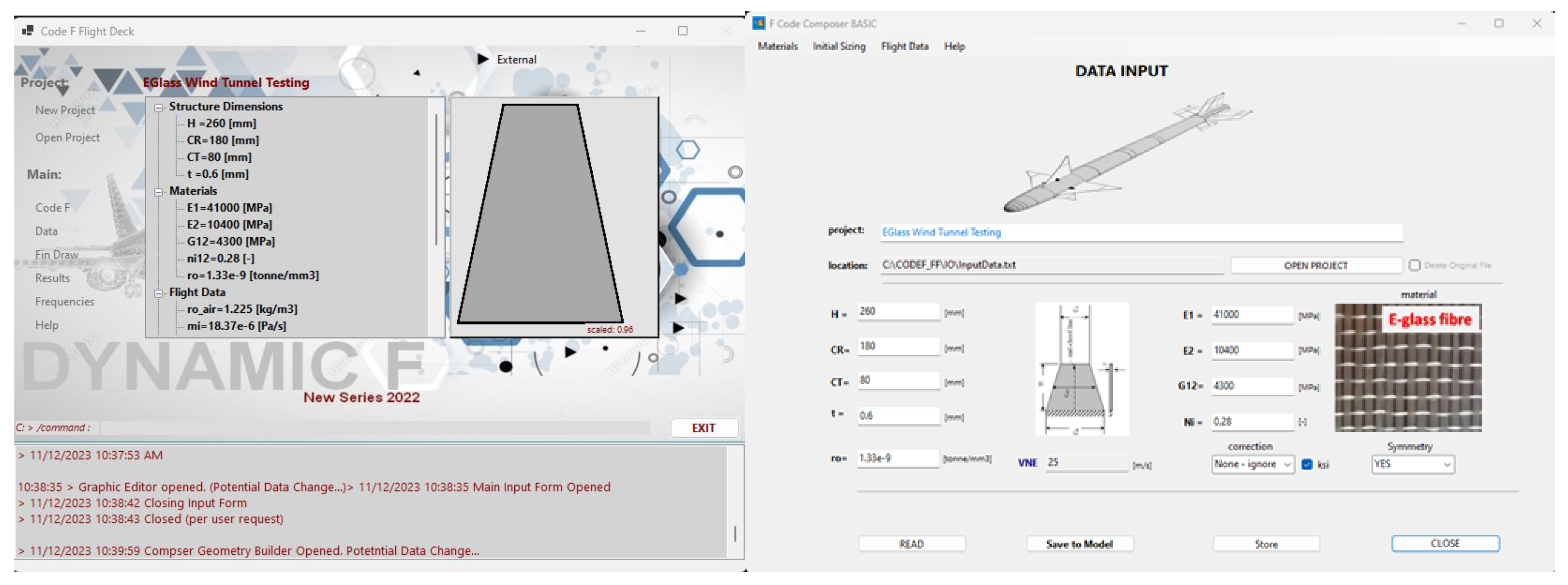Click the Code F Flight Deck title icon

[x=27, y=30]
